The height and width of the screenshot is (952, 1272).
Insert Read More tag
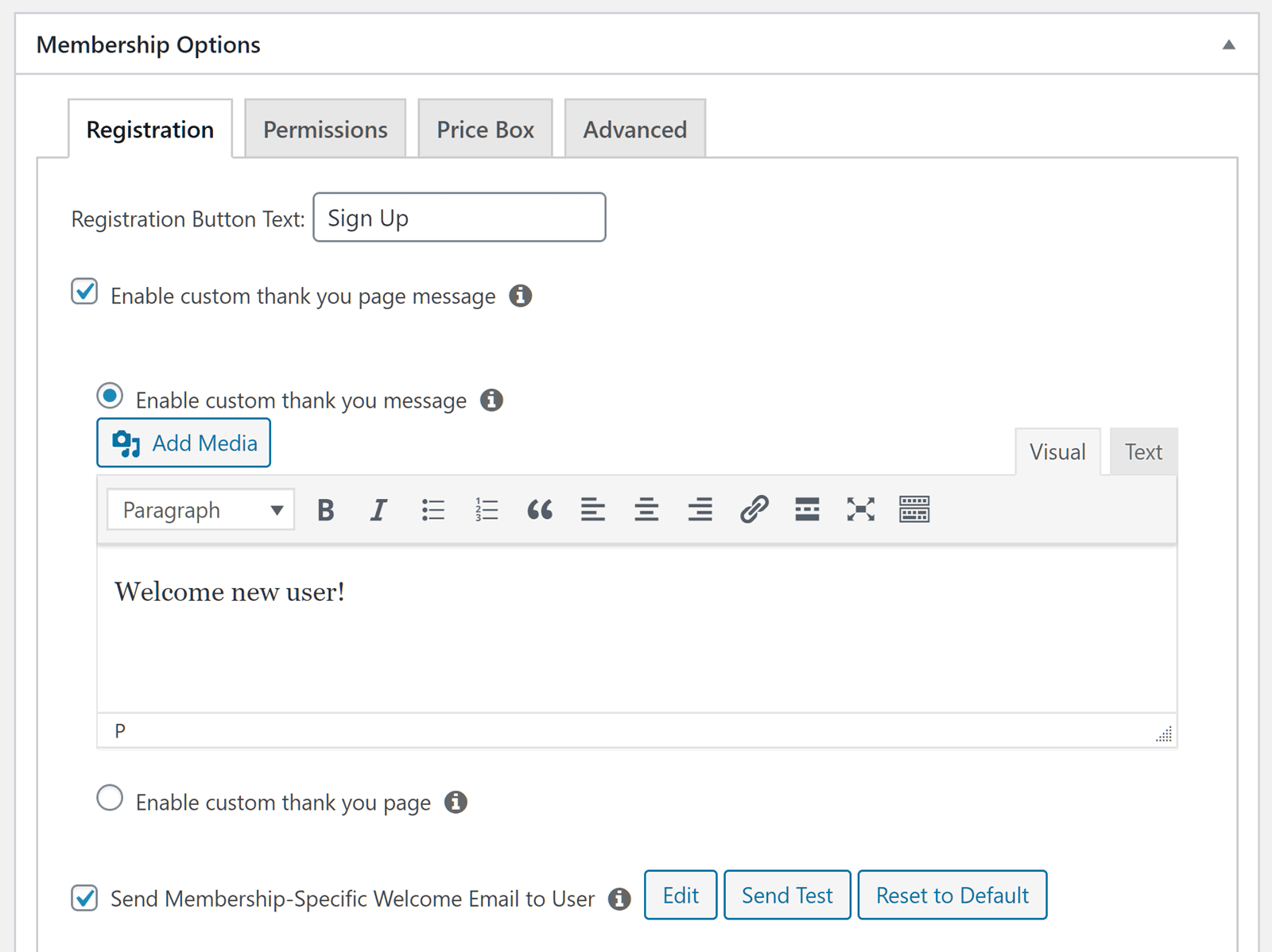(x=807, y=509)
